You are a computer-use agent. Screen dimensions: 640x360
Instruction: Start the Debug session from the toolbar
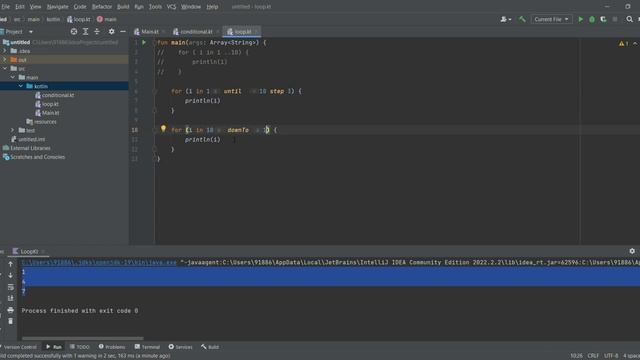tap(592, 19)
